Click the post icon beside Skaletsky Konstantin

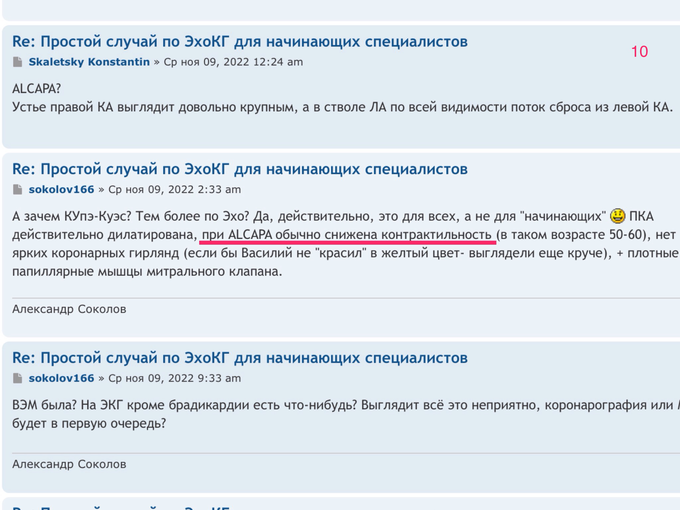click(x=17, y=62)
